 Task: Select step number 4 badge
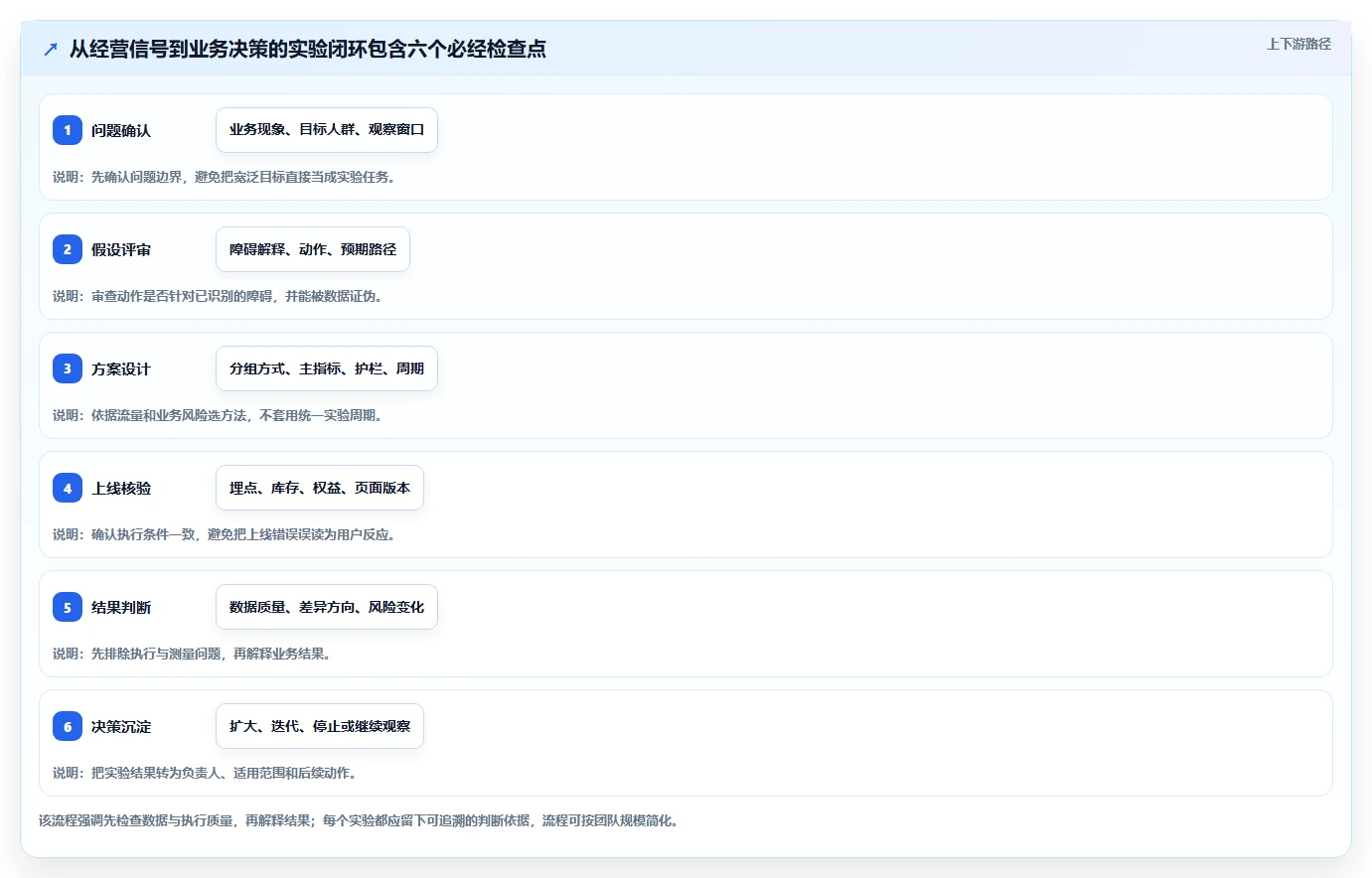click(x=68, y=488)
